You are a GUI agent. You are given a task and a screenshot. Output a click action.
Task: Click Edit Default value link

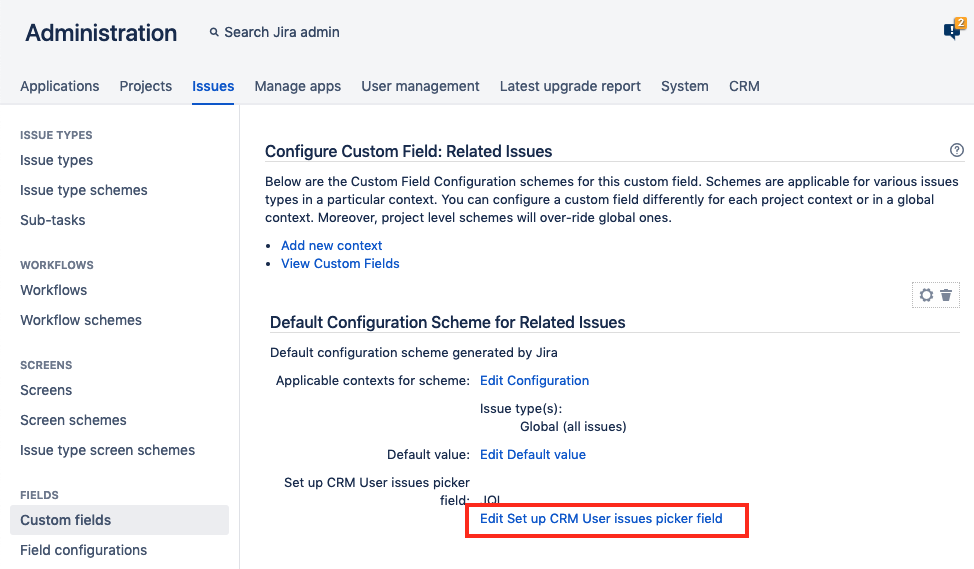point(533,455)
